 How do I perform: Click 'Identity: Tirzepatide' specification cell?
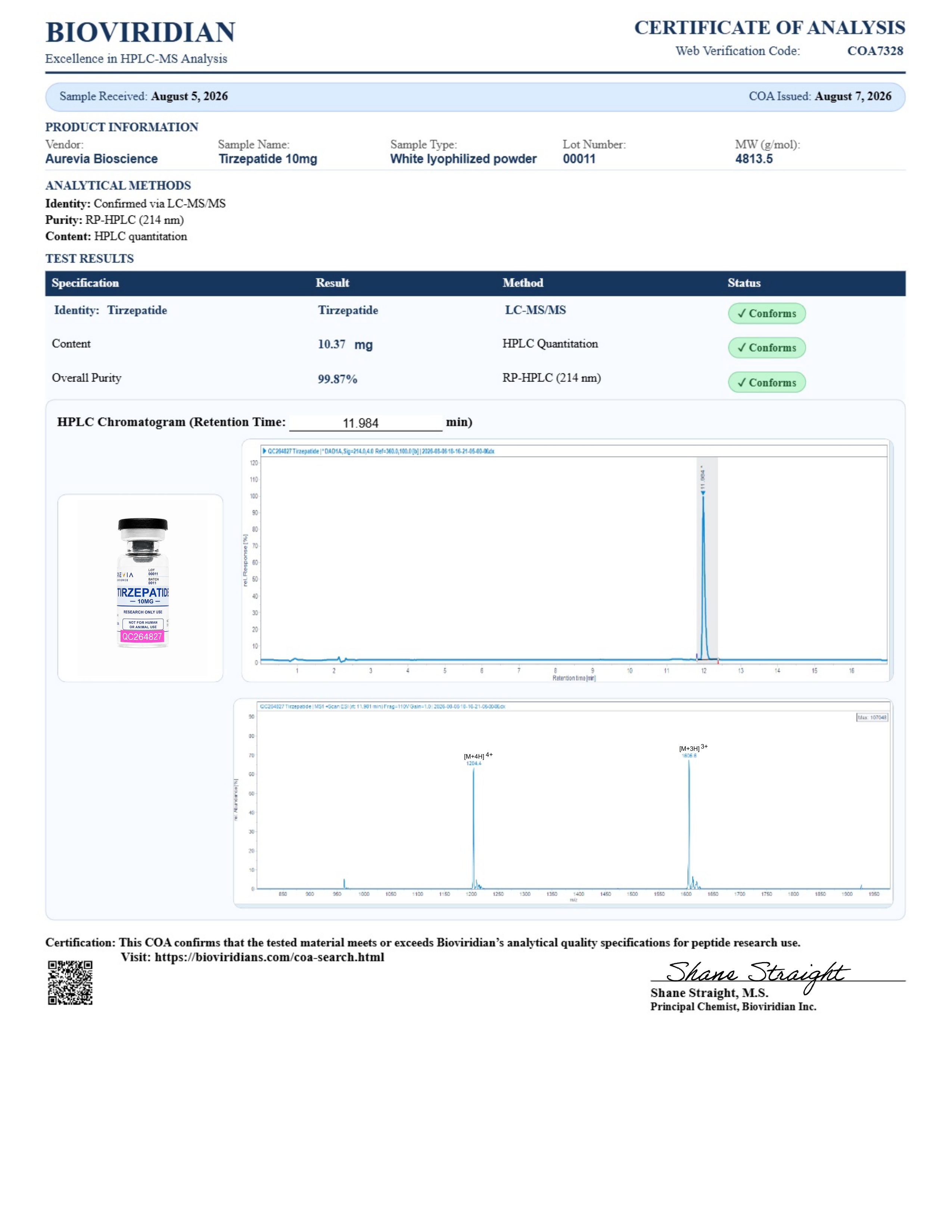pos(111,310)
